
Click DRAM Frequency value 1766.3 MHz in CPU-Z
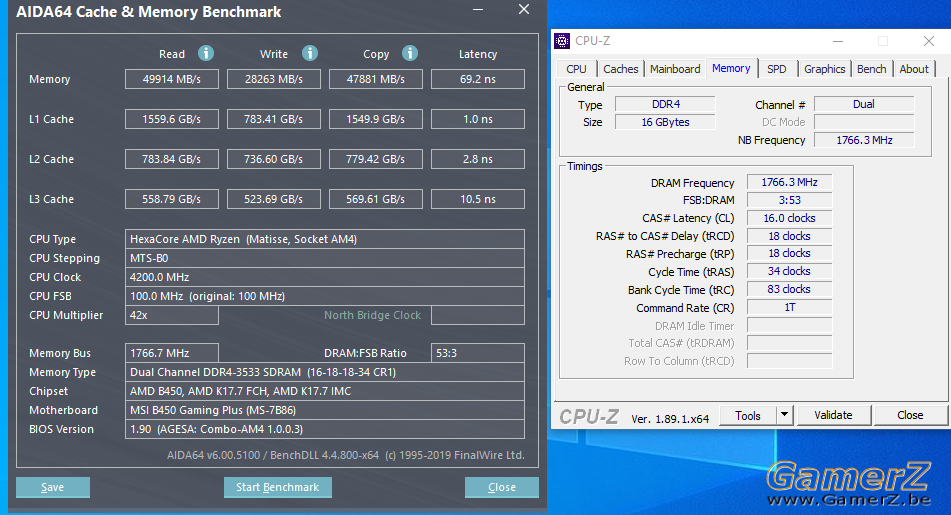[x=789, y=182]
